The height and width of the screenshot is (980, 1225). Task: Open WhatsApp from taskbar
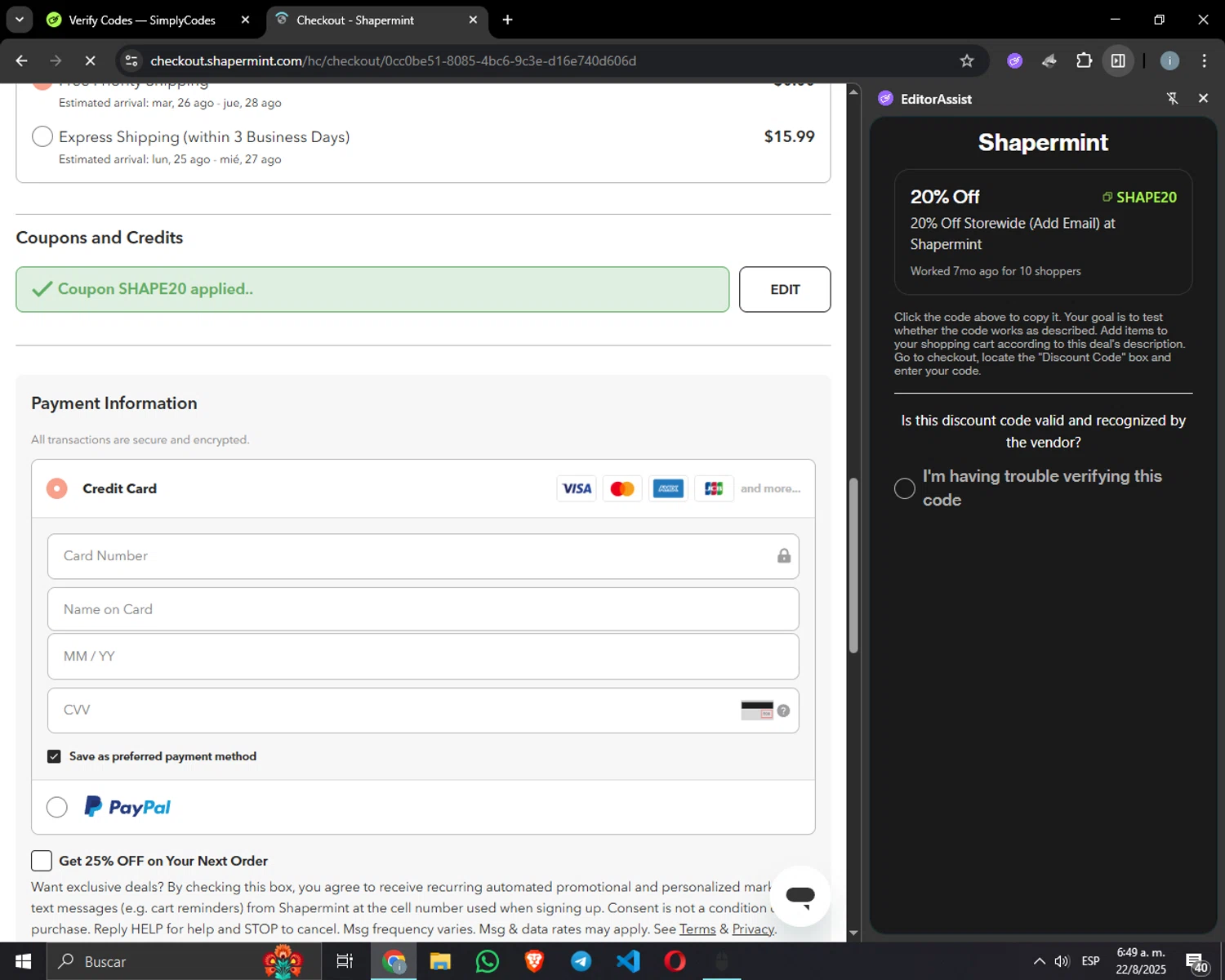488,961
